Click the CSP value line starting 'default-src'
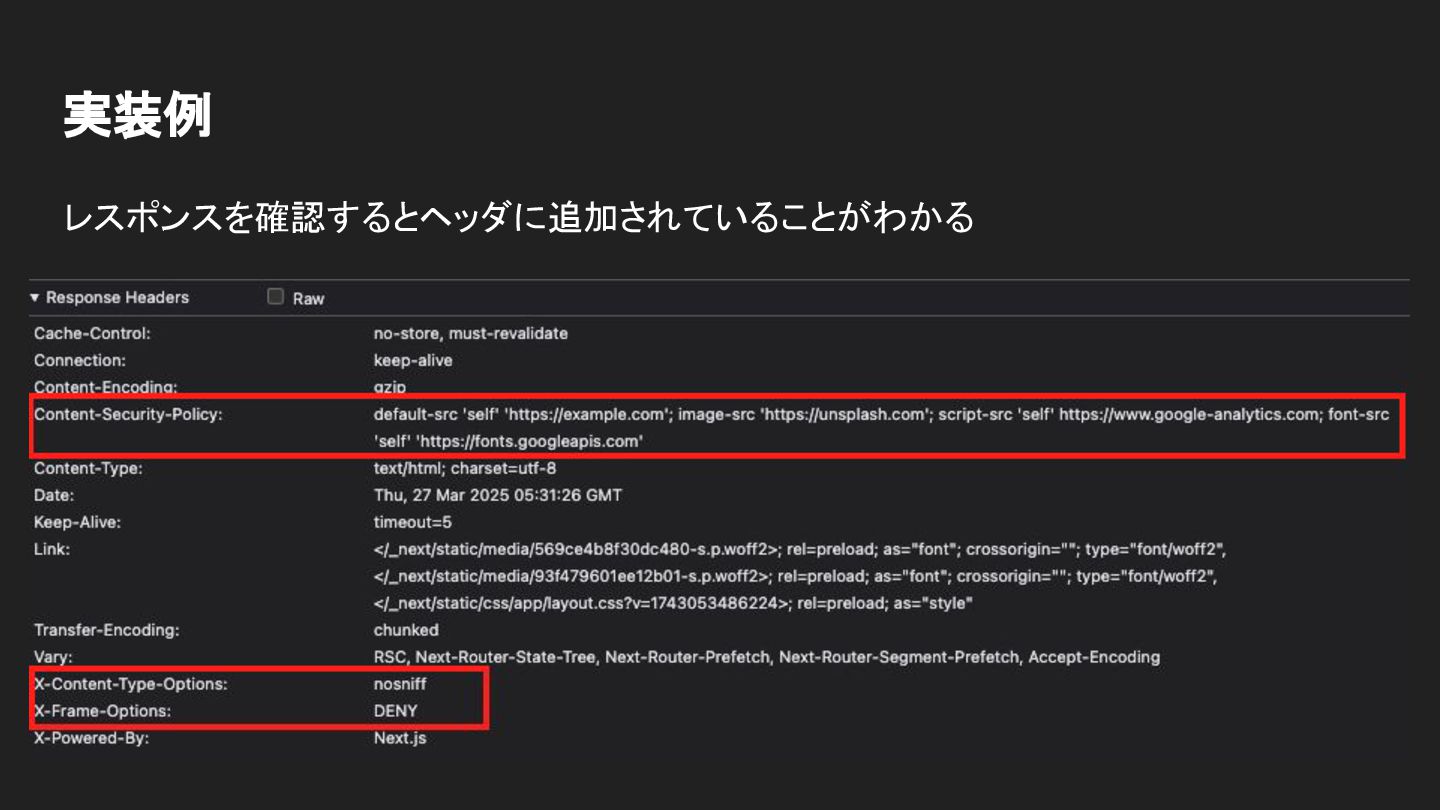 pyautogui.click(x=881, y=414)
